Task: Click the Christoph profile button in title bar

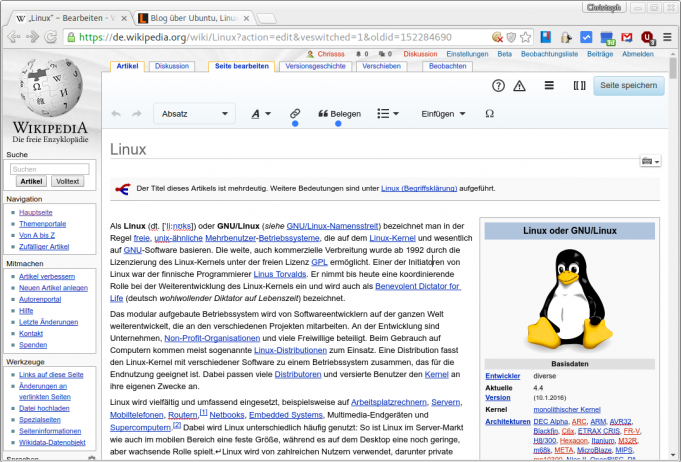Action: tap(604, 7)
